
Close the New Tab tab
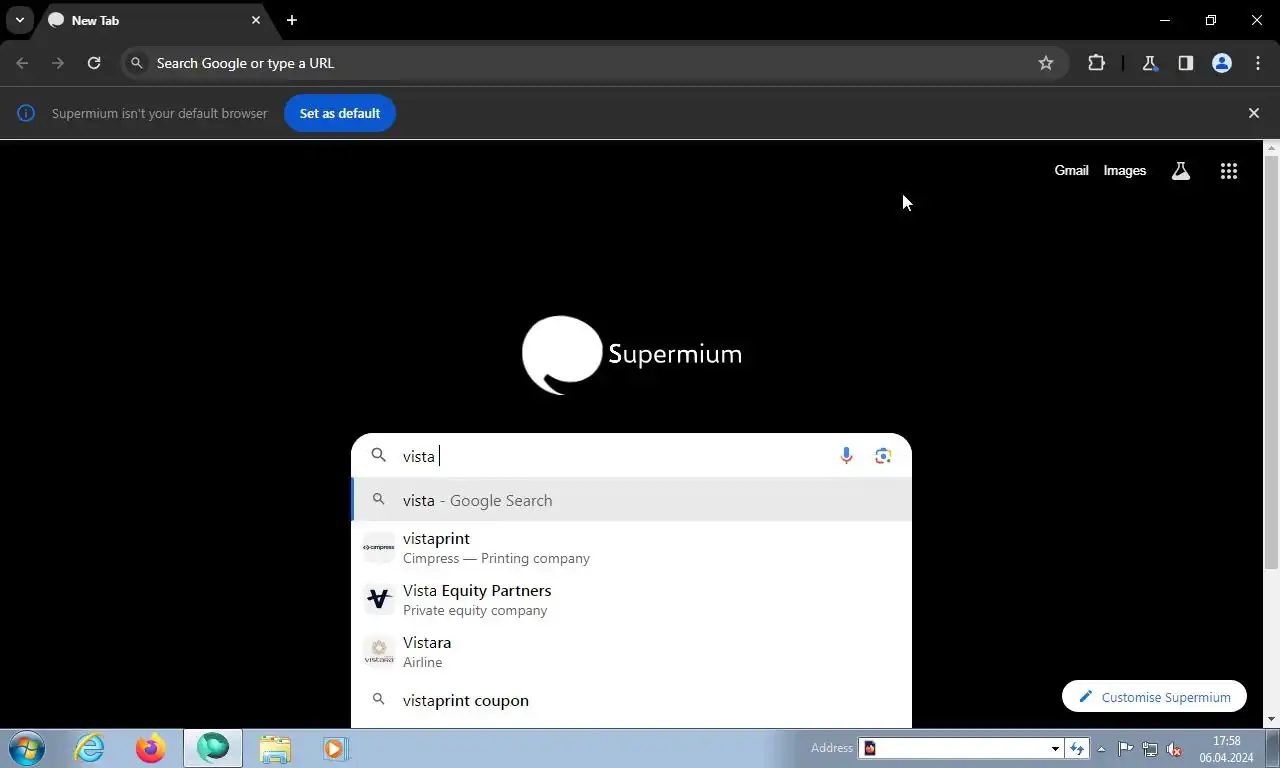[x=256, y=20]
